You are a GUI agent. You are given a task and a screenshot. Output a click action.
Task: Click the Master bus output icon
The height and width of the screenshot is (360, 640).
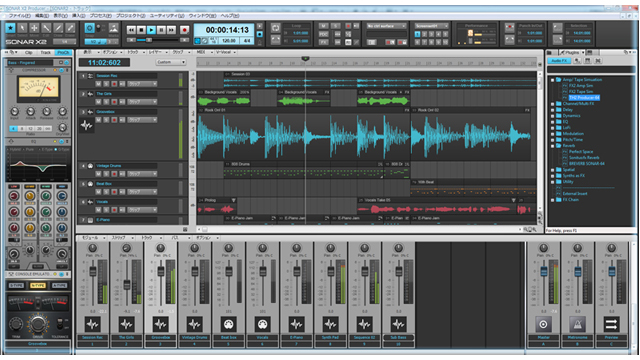pyautogui.click(x=543, y=324)
